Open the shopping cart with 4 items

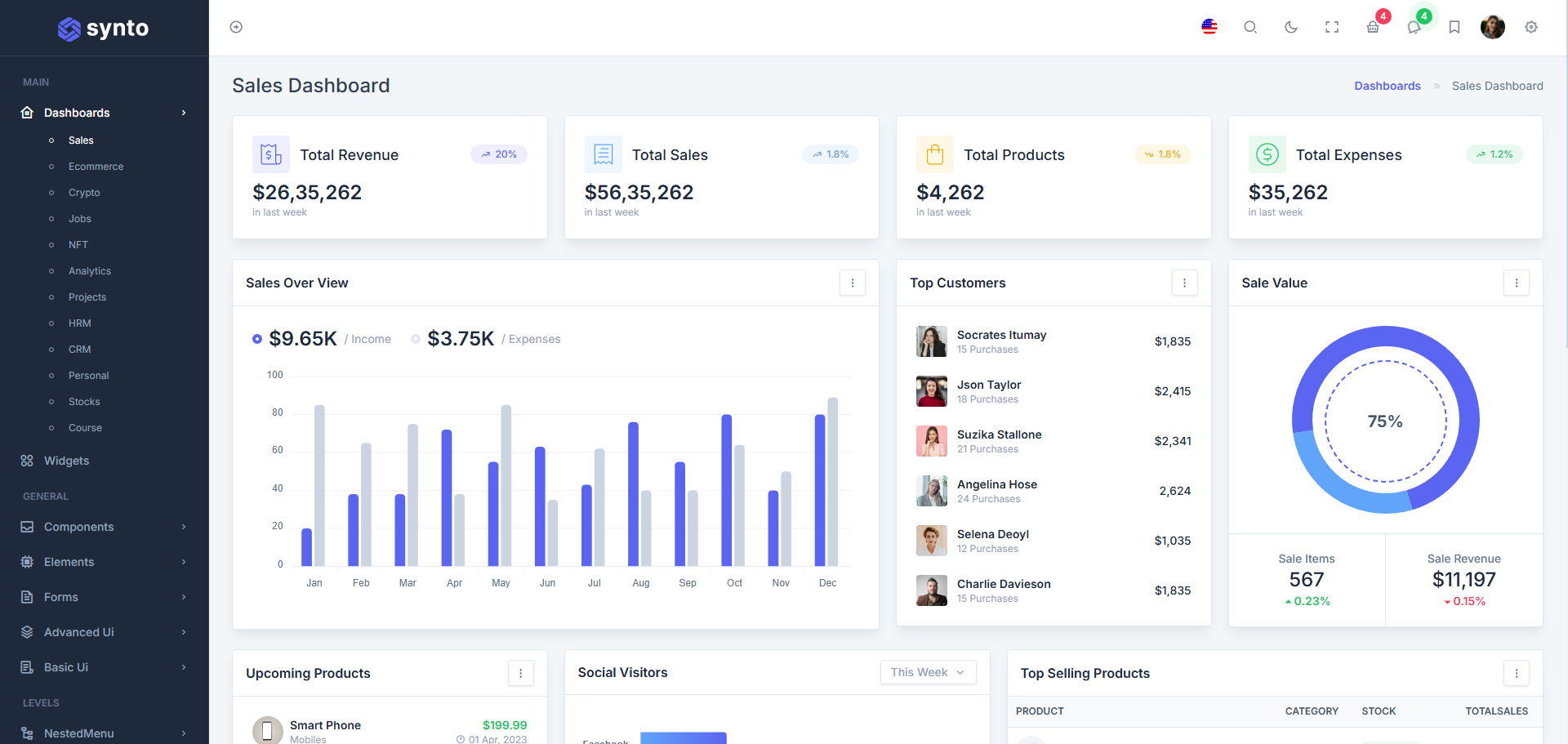pyautogui.click(x=1373, y=27)
